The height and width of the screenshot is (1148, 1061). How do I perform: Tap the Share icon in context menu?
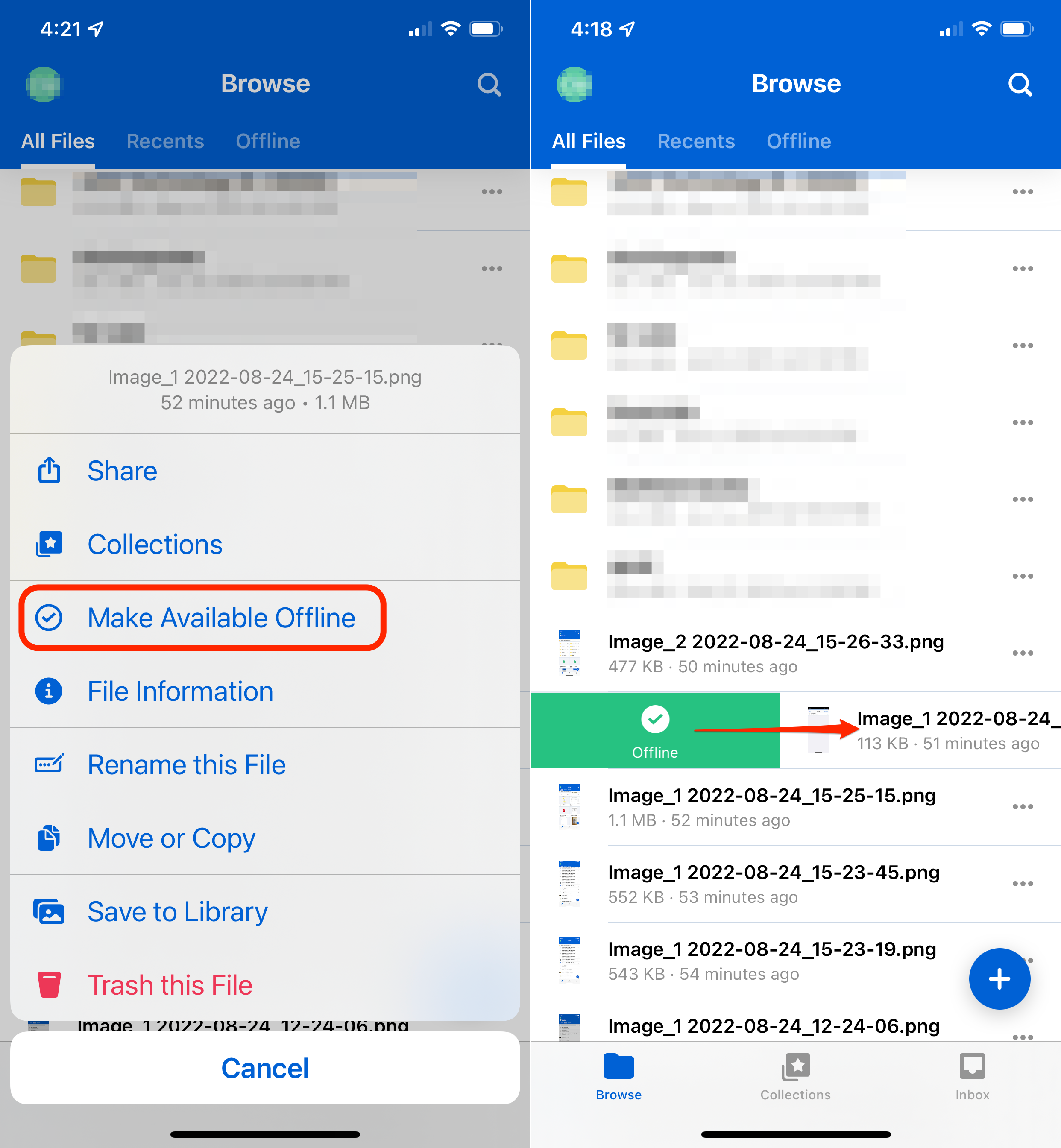50,470
